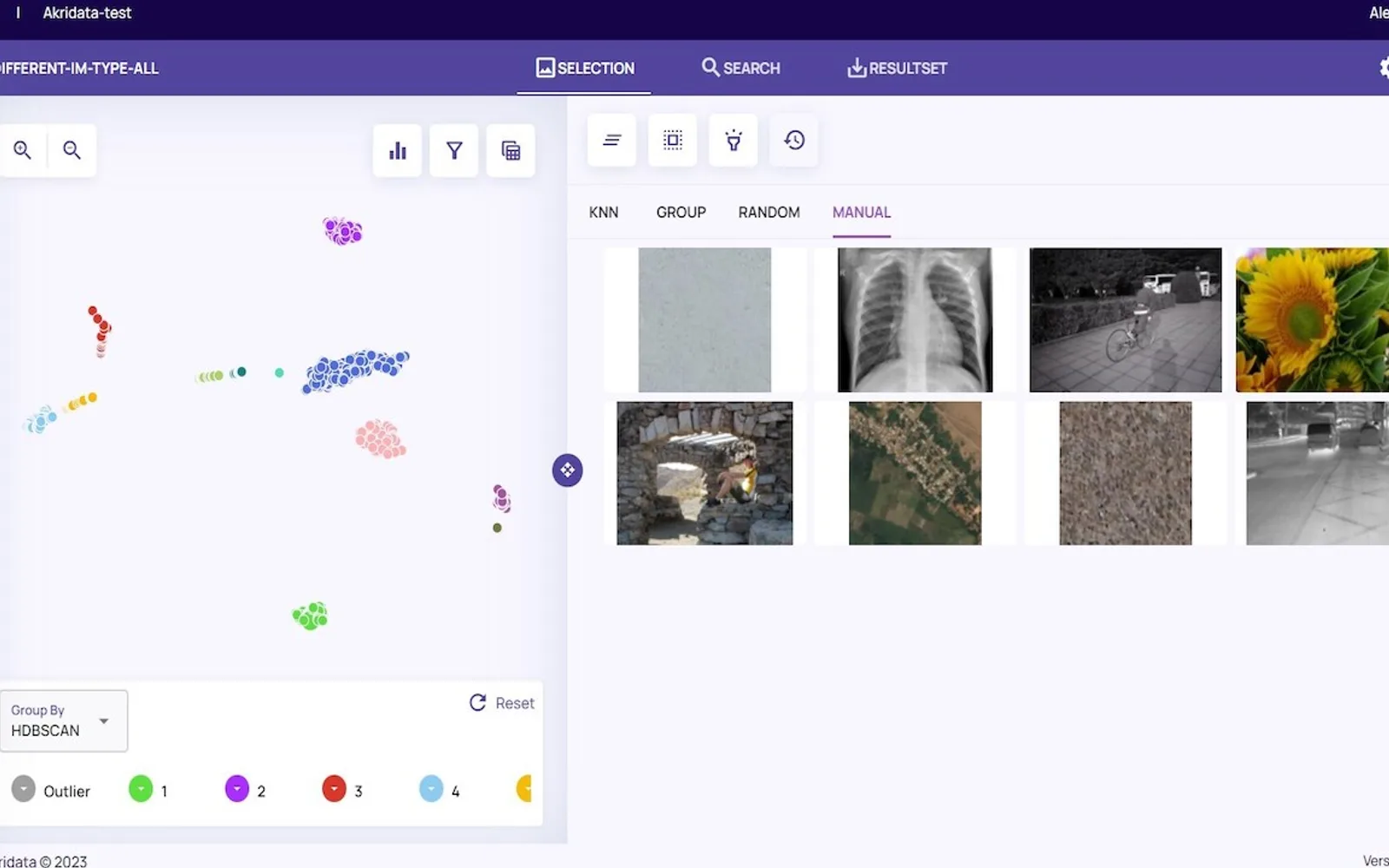Open the SELECTION tab
The height and width of the screenshot is (868, 1389).
click(x=584, y=68)
